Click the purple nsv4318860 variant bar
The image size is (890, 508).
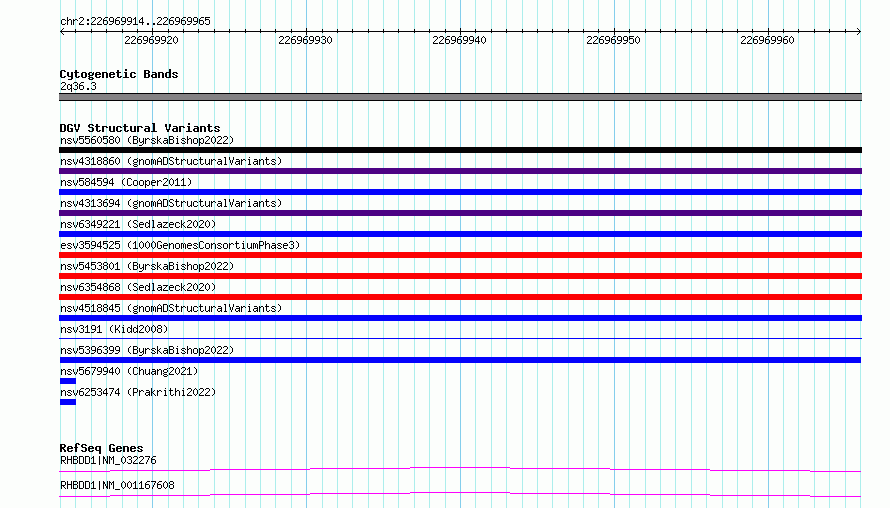pyautogui.click(x=460, y=171)
